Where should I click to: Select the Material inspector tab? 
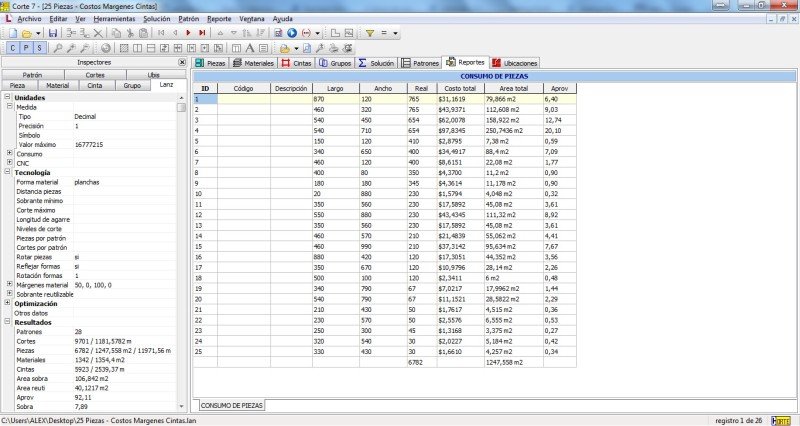coord(57,86)
